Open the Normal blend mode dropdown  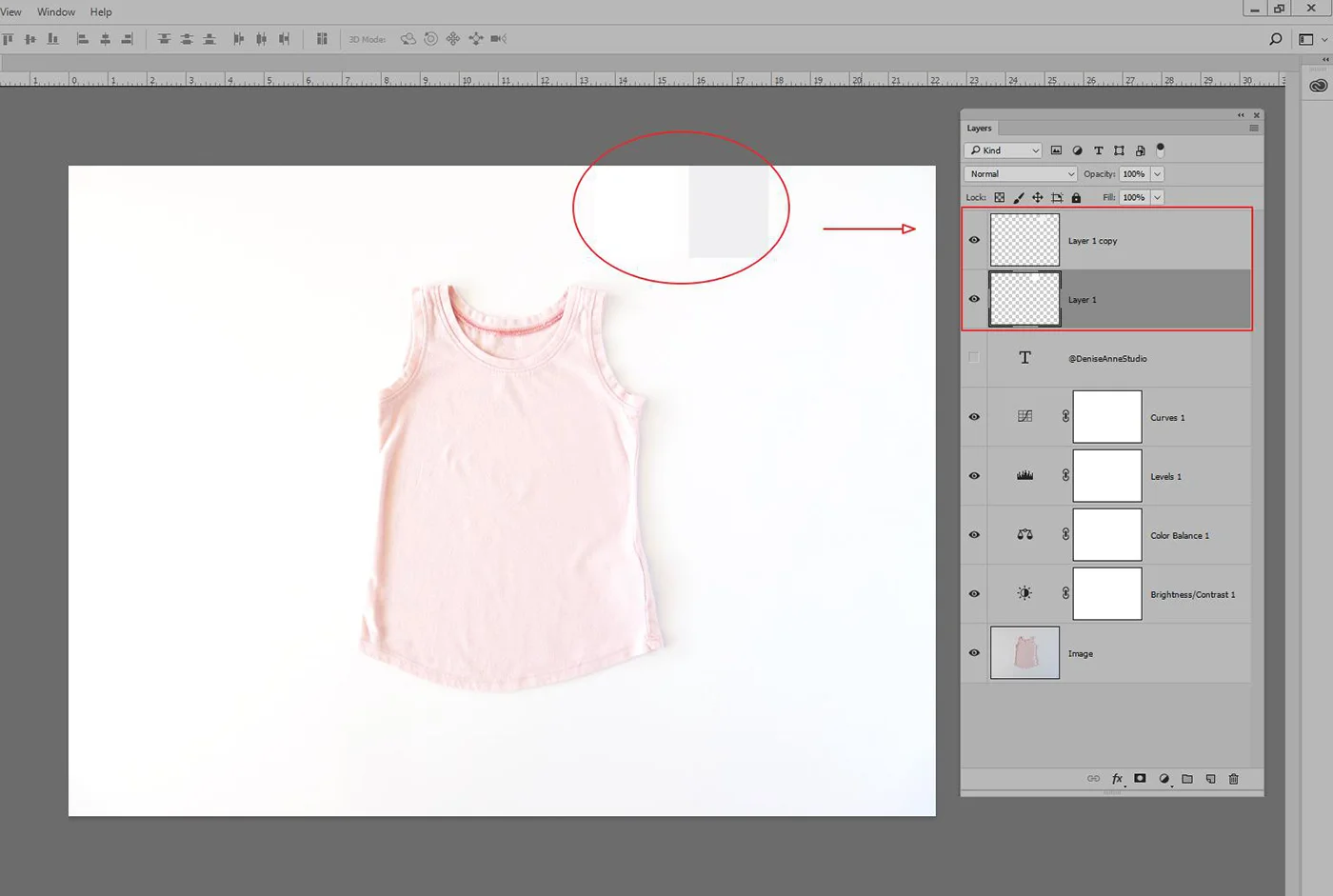pos(1021,174)
